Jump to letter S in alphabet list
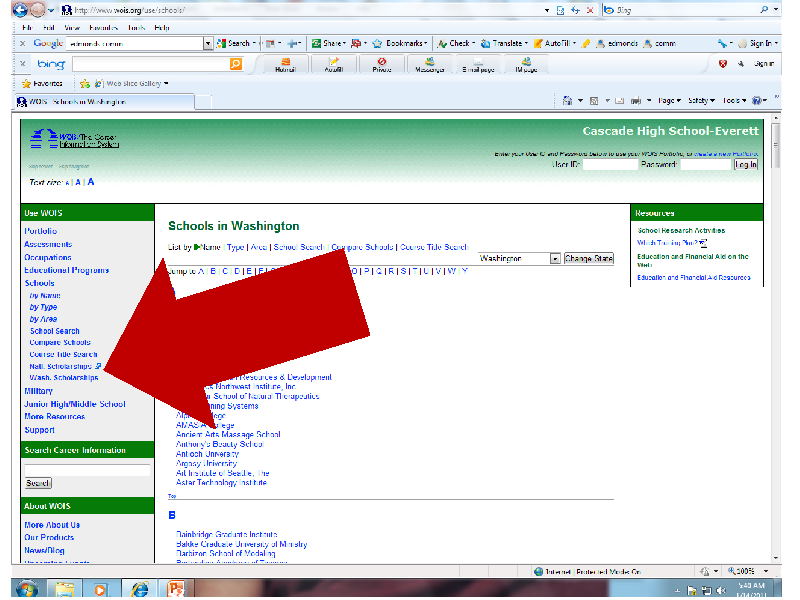The width and height of the screenshot is (800, 600). tap(403, 271)
